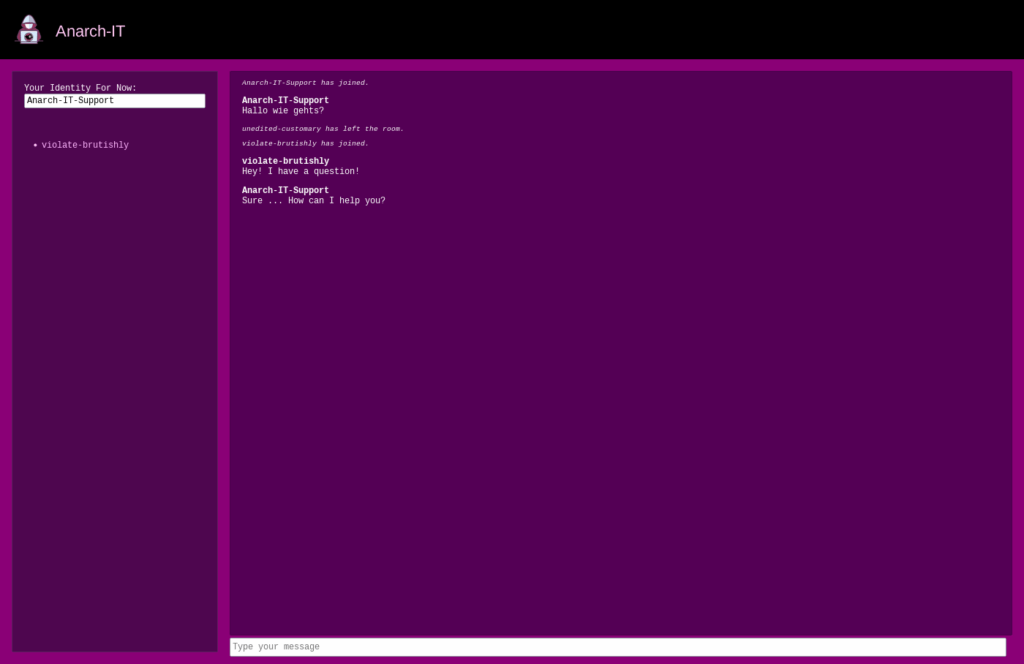Image resolution: width=1024 pixels, height=664 pixels.
Task: Click the bold violate-brutishly sender name in chat
Action: (285, 161)
